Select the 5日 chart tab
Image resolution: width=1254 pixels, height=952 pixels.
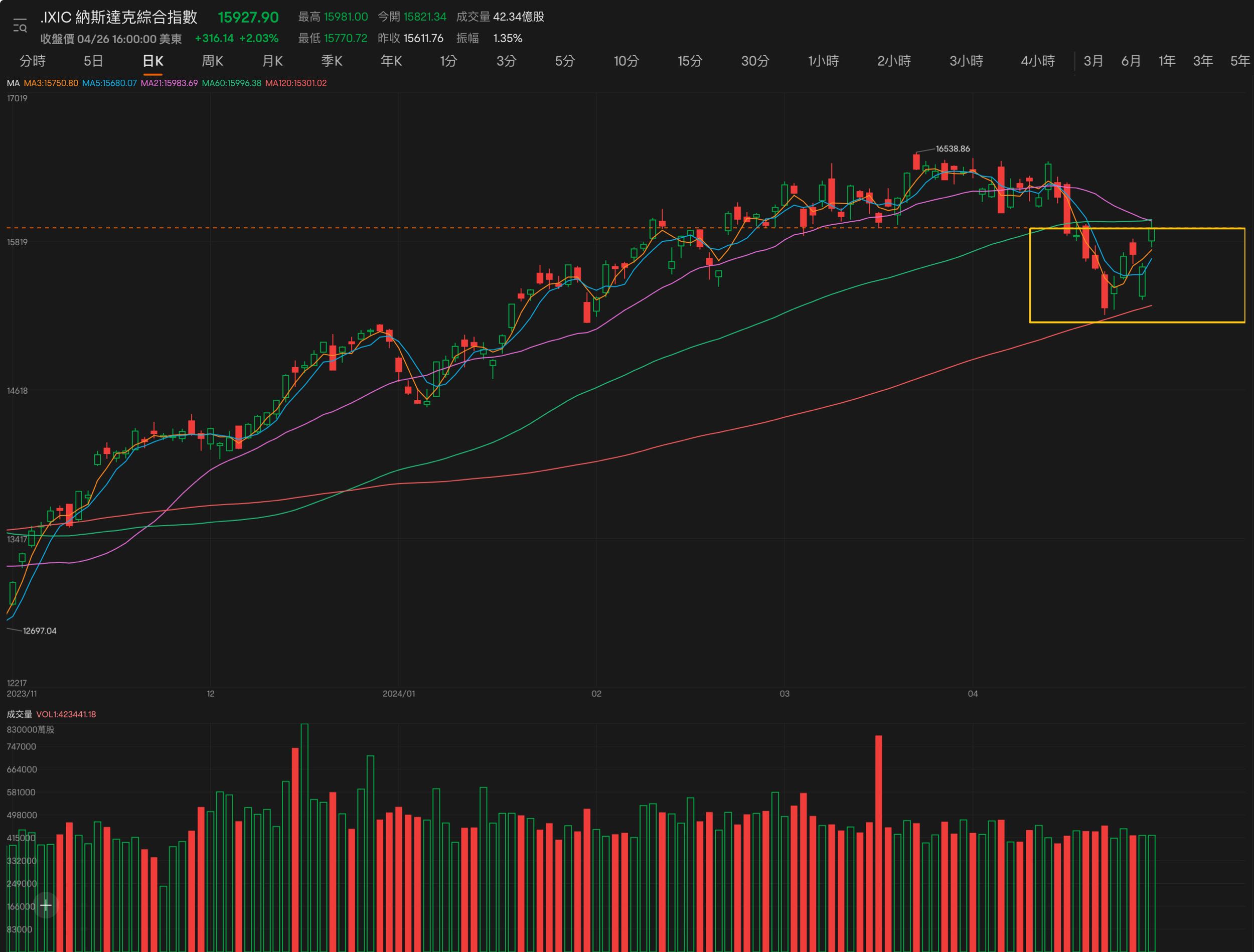pos(93,61)
